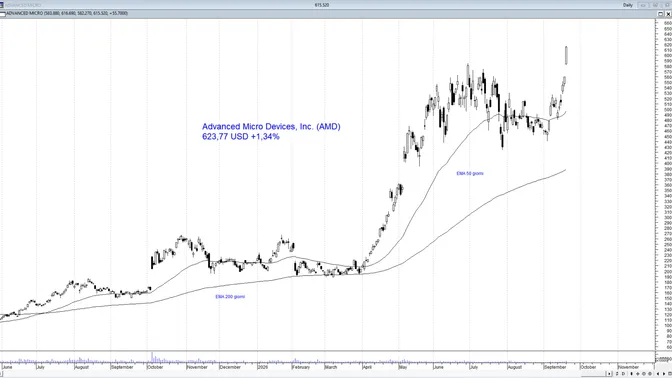This screenshot has width=672, height=378.
Task: Click the tall volume spike bar in the volume panel
Action: (x=152, y=358)
